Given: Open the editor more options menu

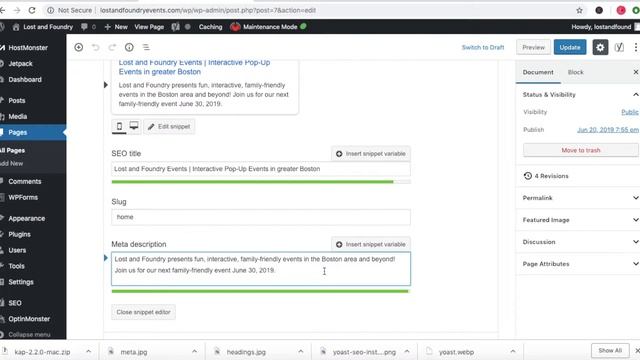Looking at the screenshot, I should click(636, 47).
